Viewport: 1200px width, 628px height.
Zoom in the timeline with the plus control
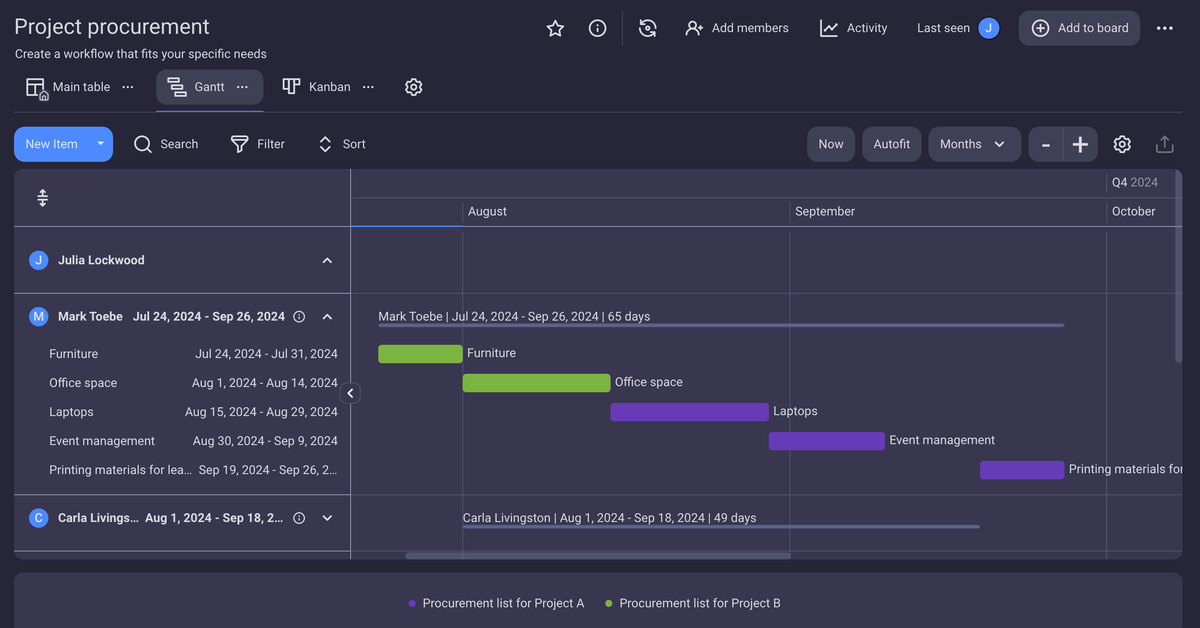point(1079,144)
